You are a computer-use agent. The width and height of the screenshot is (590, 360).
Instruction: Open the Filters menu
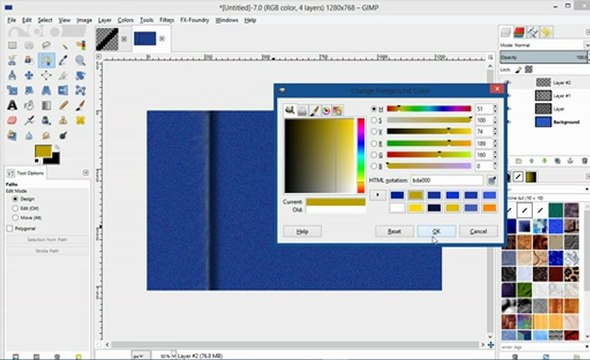click(166, 20)
